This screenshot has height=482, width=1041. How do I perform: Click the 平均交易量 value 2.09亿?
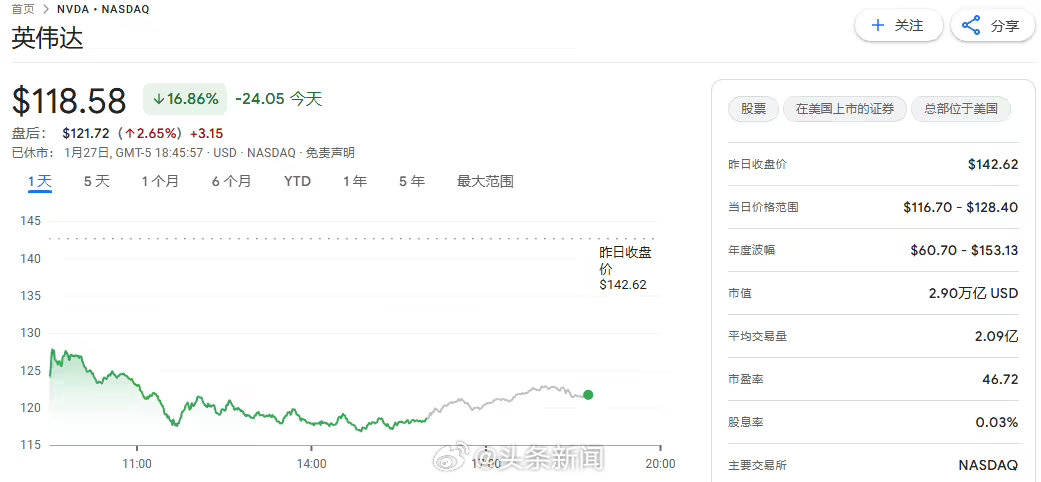997,336
